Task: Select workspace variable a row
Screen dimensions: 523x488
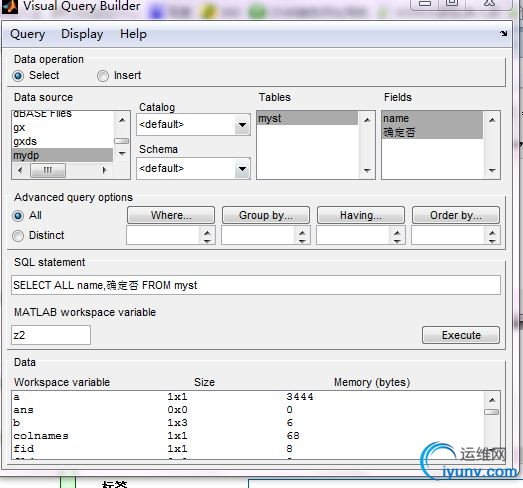Action: tap(247, 397)
